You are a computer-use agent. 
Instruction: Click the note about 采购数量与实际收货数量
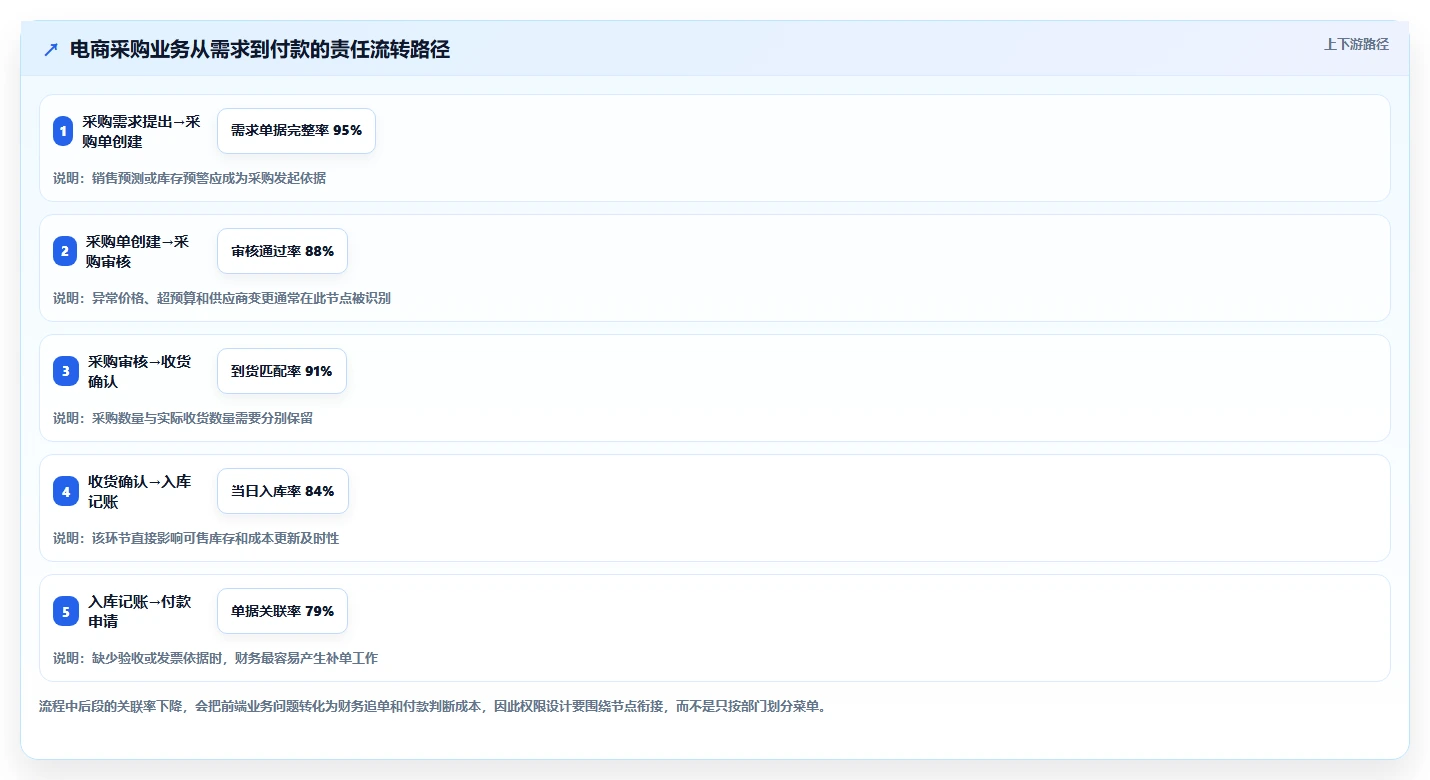coord(183,418)
